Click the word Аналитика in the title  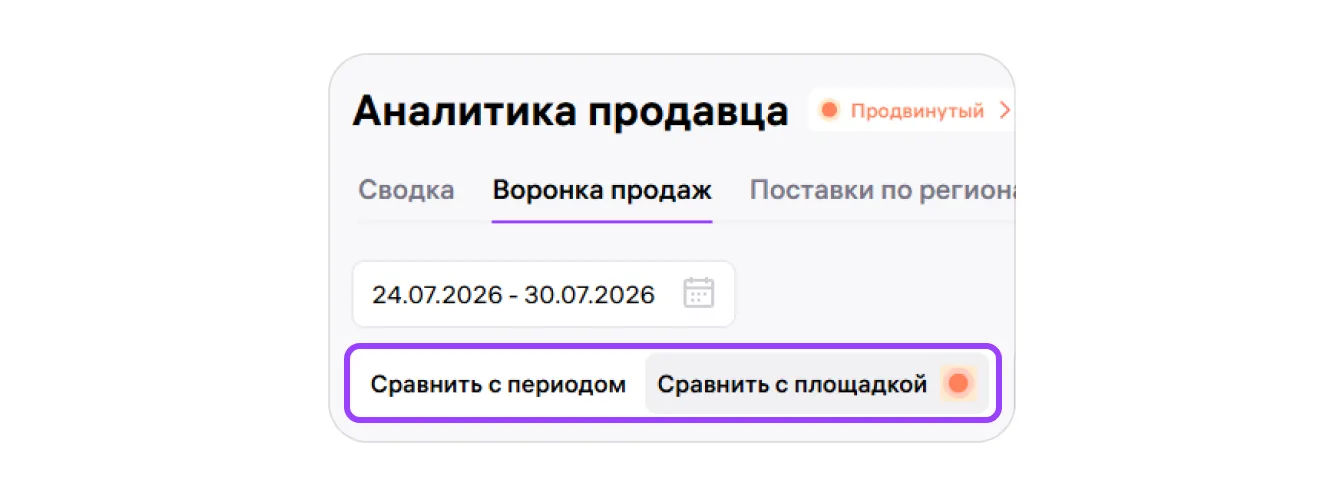(465, 112)
